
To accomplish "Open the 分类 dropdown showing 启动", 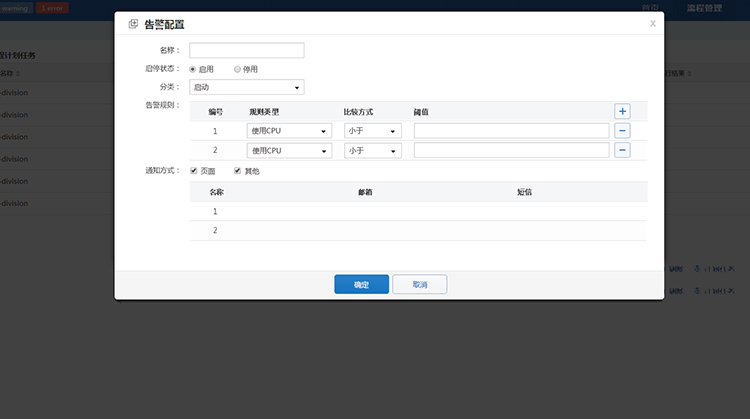I will (x=247, y=87).
